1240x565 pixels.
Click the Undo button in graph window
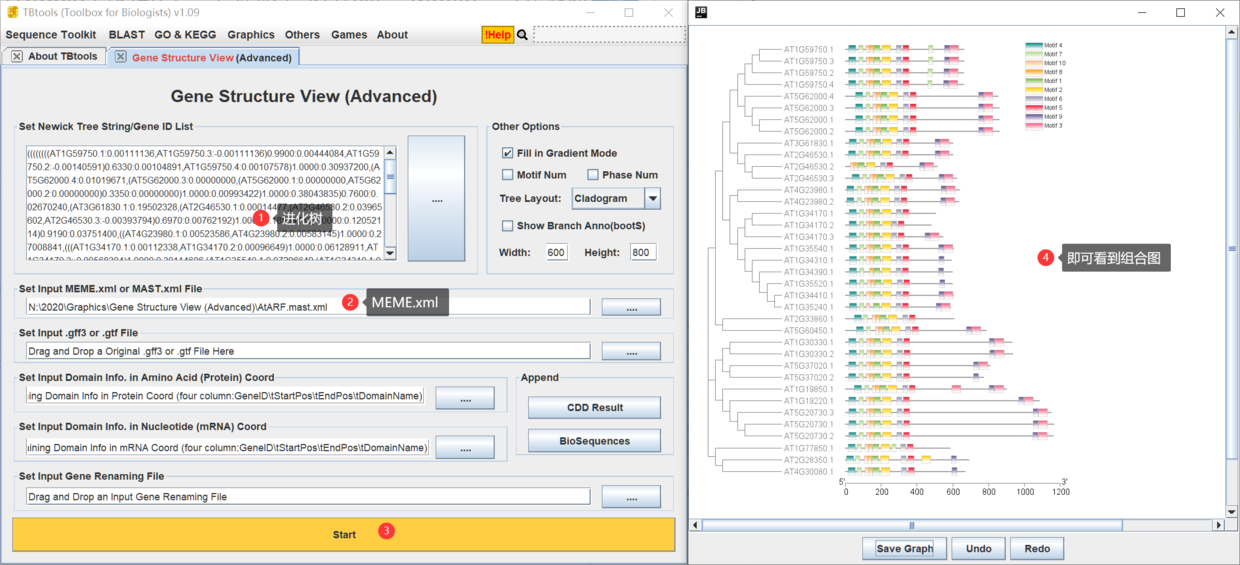point(978,549)
